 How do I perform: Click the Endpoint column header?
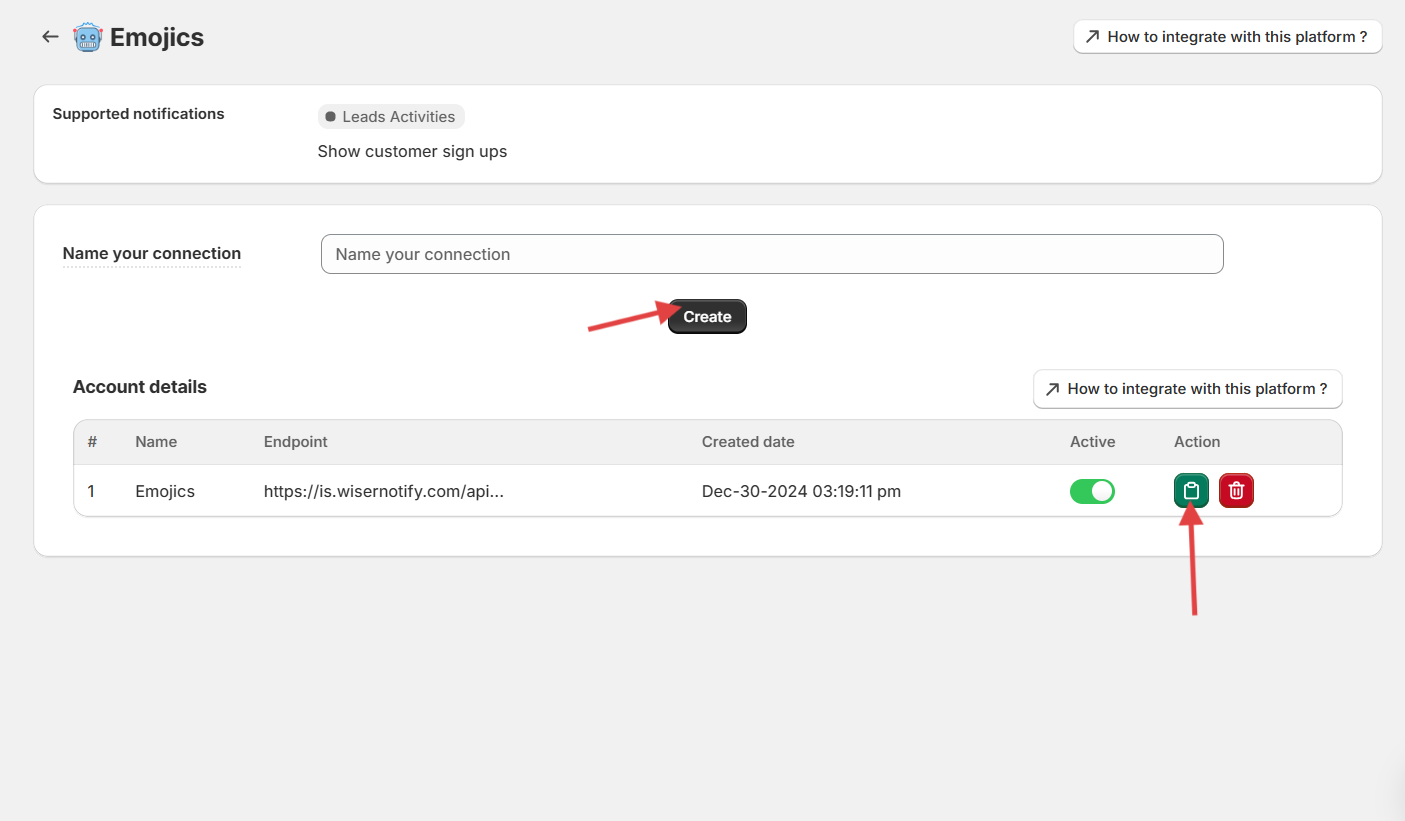point(295,442)
